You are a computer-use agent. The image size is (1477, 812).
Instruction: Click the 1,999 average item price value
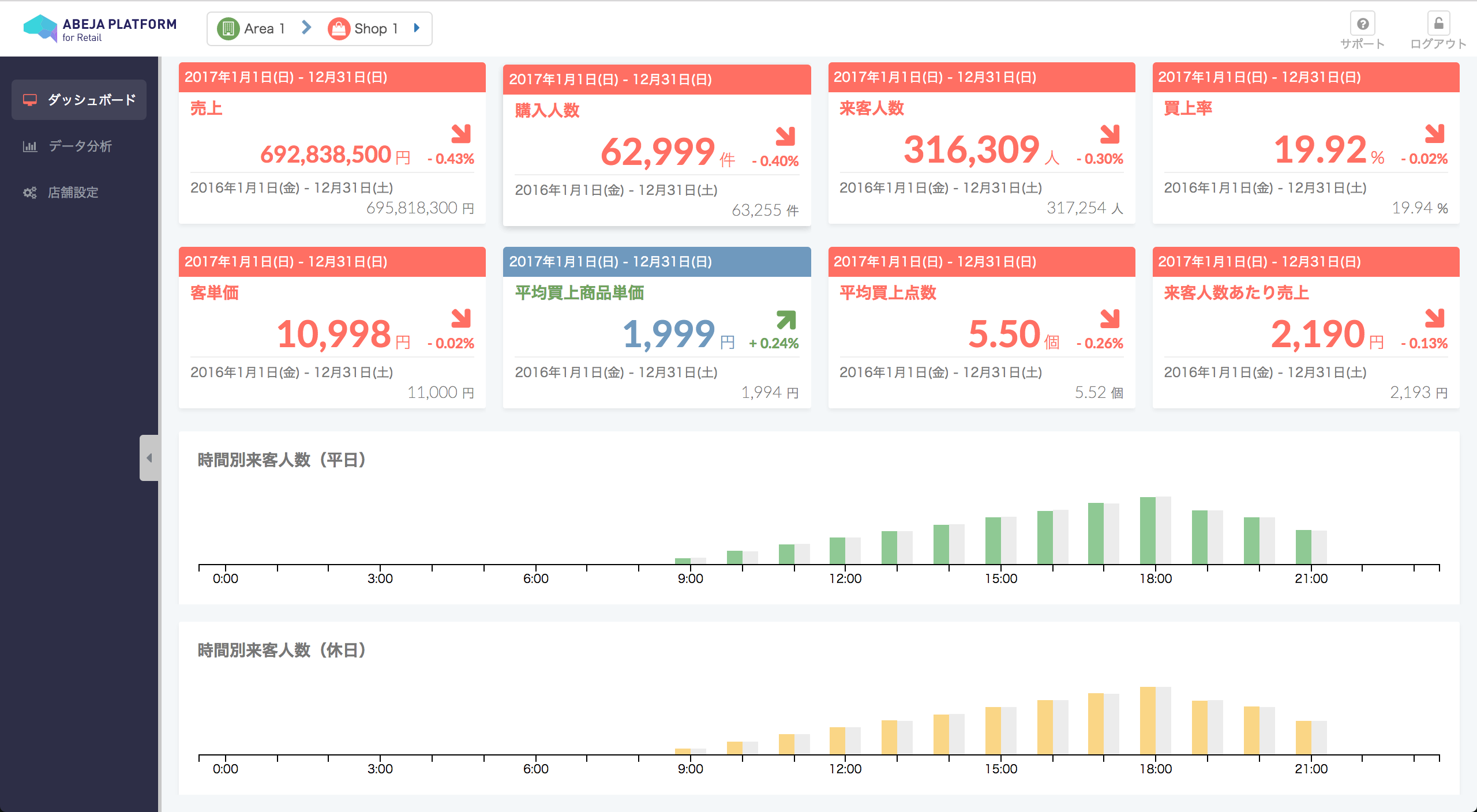(669, 334)
